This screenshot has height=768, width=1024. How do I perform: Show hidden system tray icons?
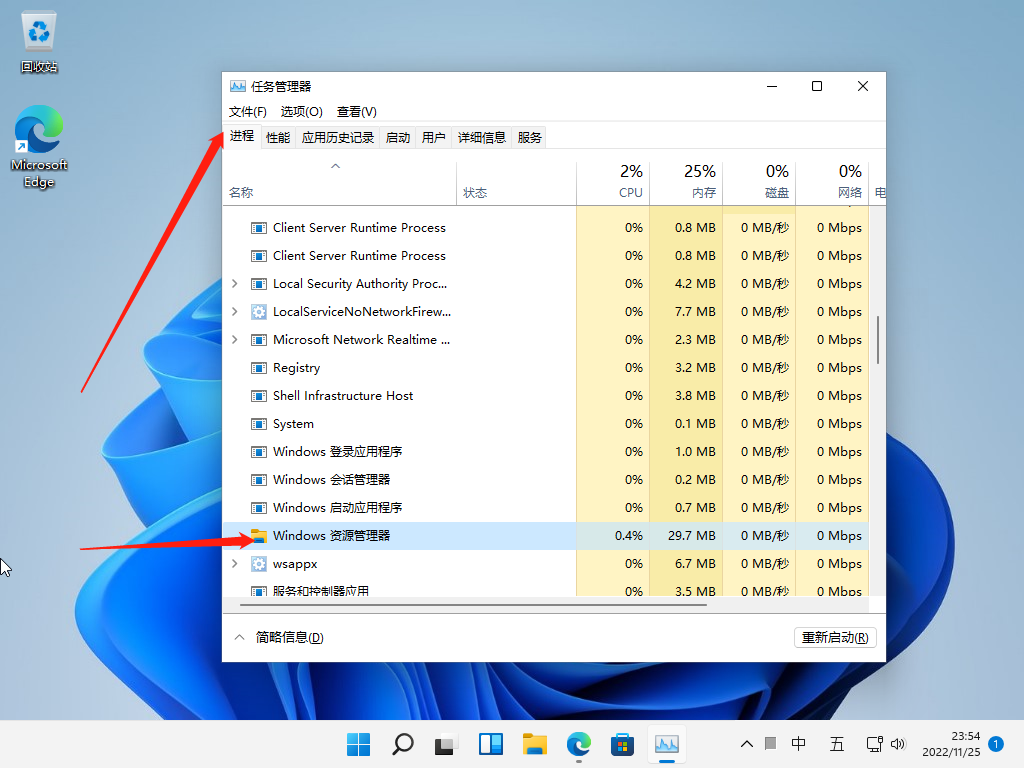tap(746, 744)
